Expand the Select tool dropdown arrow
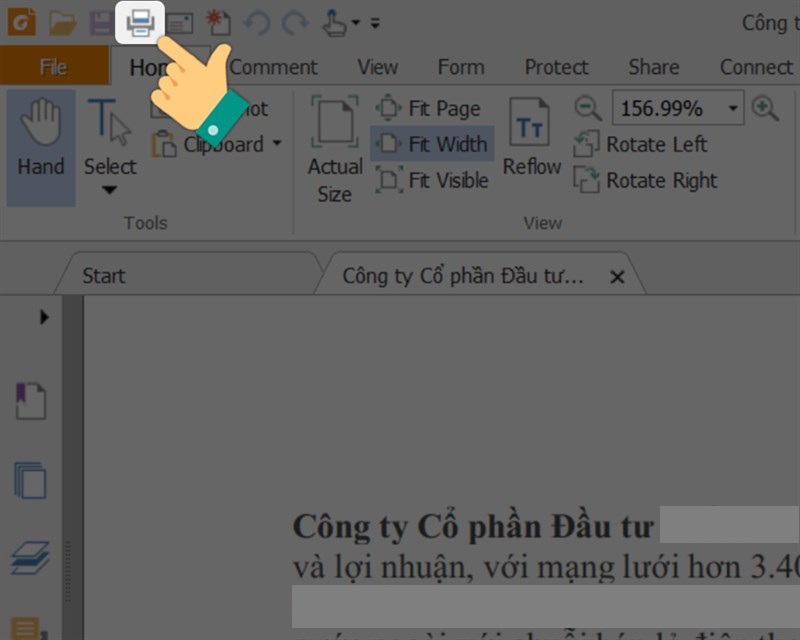Viewport: 800px width, 640px height. (109, 190)
